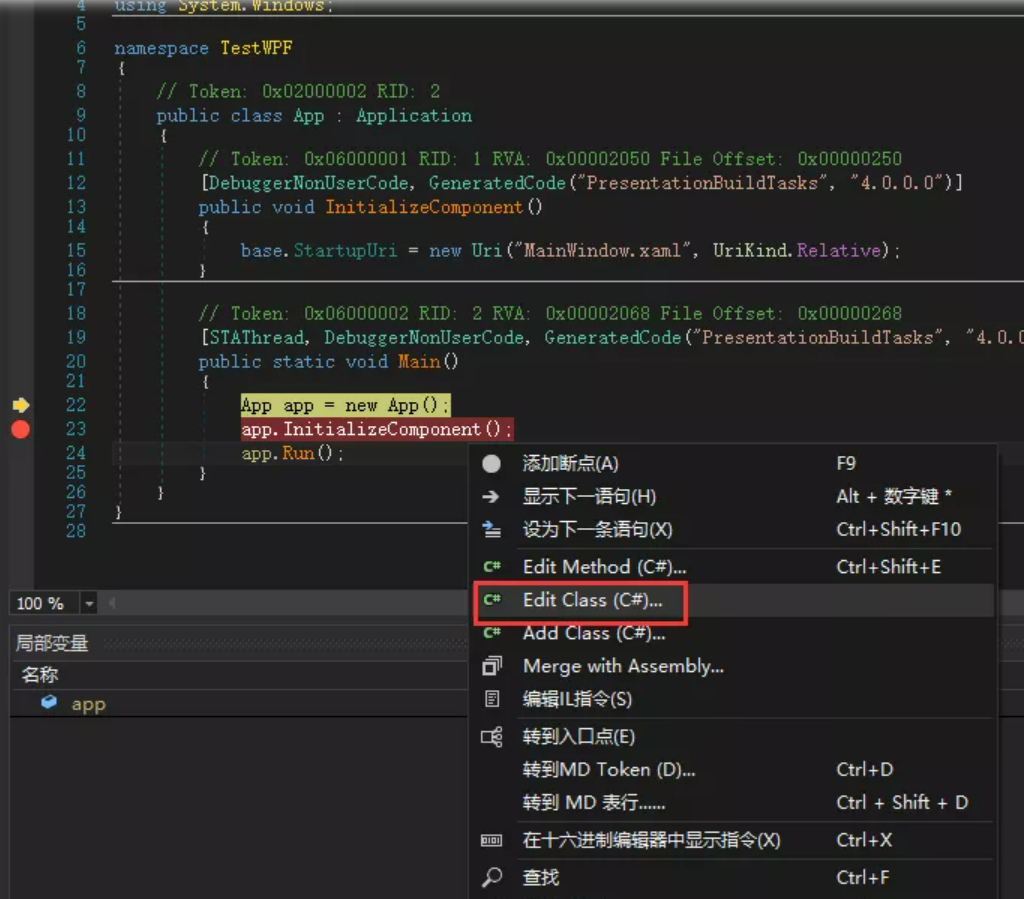This screenshot has width=1024, height=899.
Task: Click the green C# icon beside Add Class
Action: coord(491,635)
